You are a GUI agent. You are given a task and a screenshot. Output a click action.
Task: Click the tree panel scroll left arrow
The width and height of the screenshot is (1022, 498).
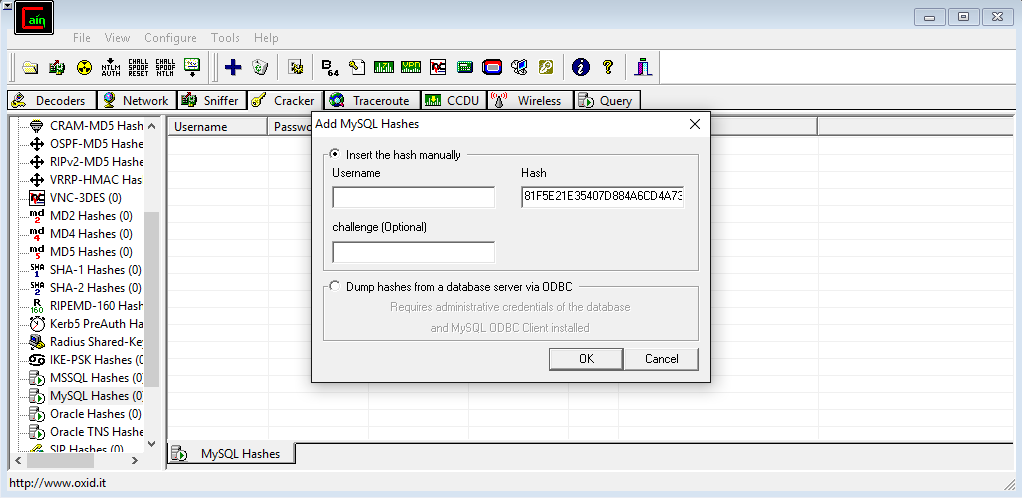(x=18, y=460)
